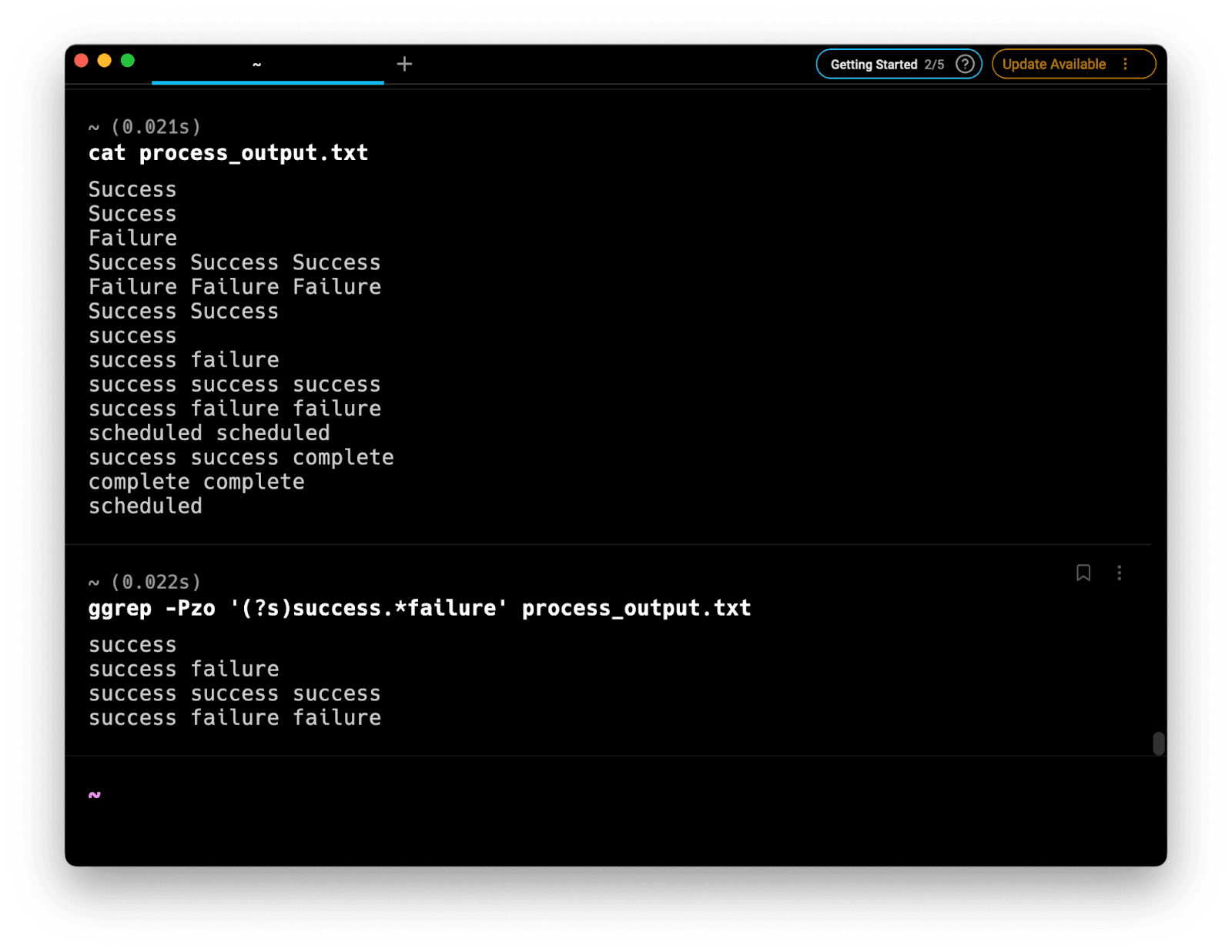The image size is (1232, 952).
Task: Open a new terminal tab with plus icon
Action: 404,64
